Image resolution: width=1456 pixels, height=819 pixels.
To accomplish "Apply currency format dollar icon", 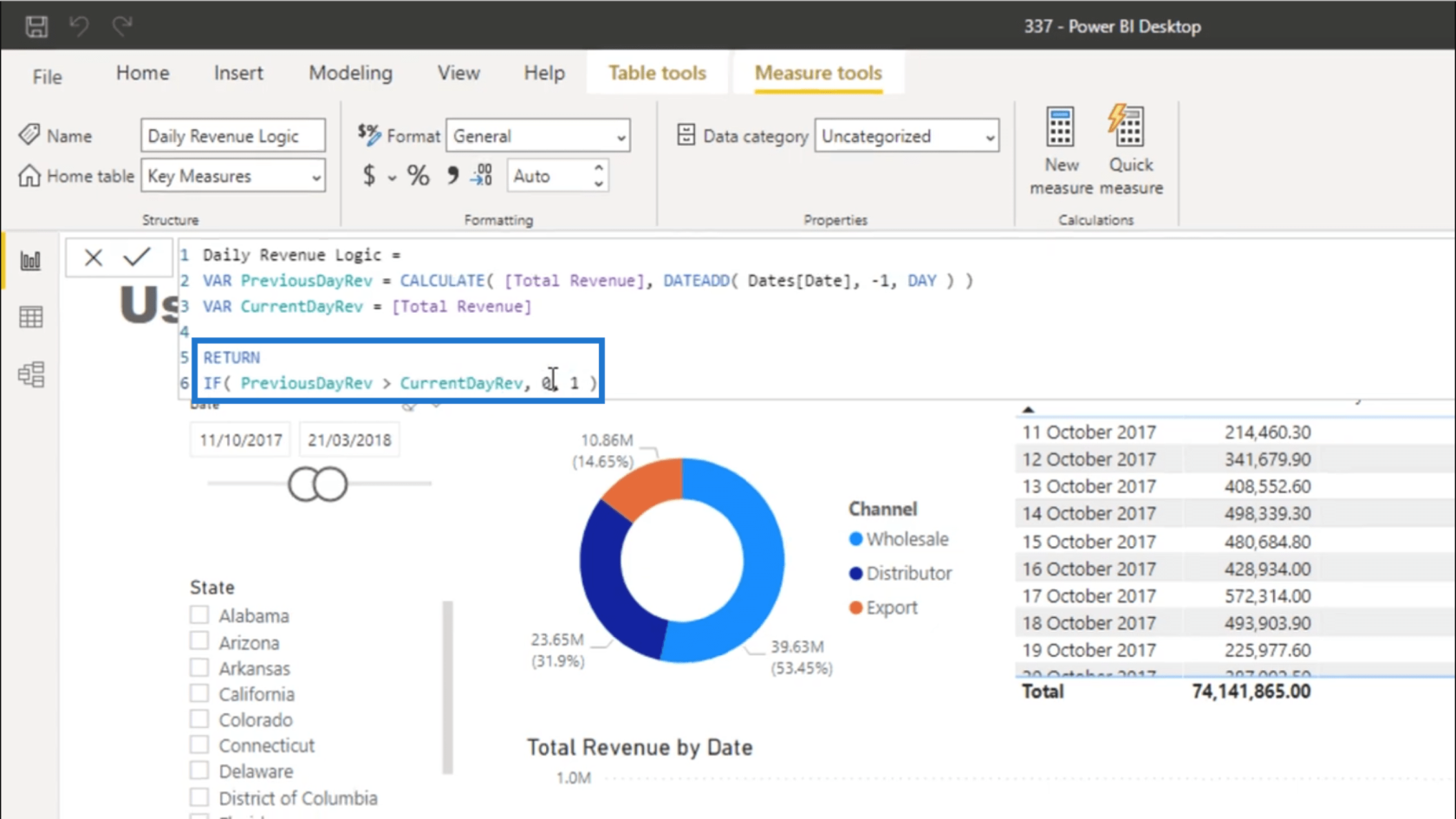I will tap(369, 176).
